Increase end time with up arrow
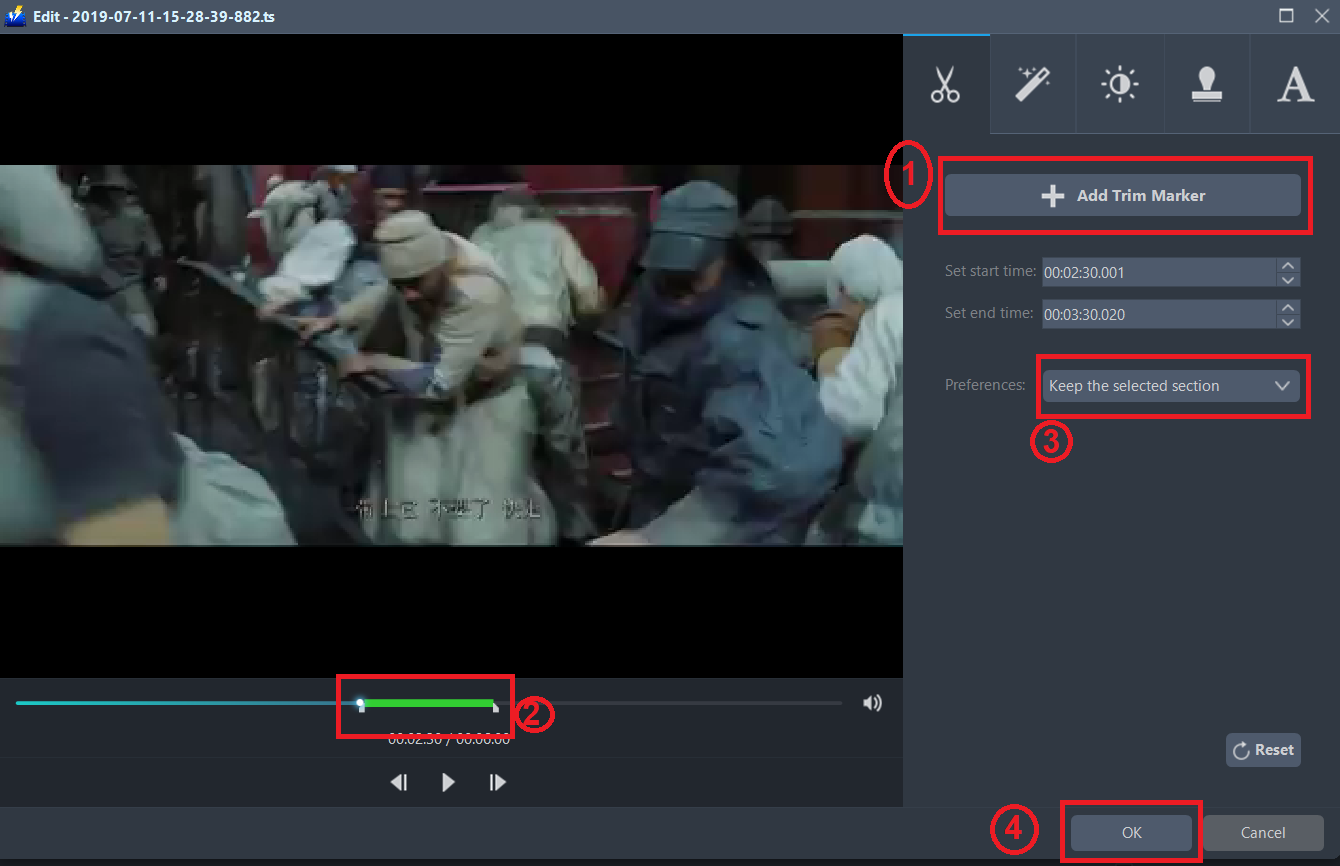This screenshot has width=1340, height=866. click(x=1289, y=308)
